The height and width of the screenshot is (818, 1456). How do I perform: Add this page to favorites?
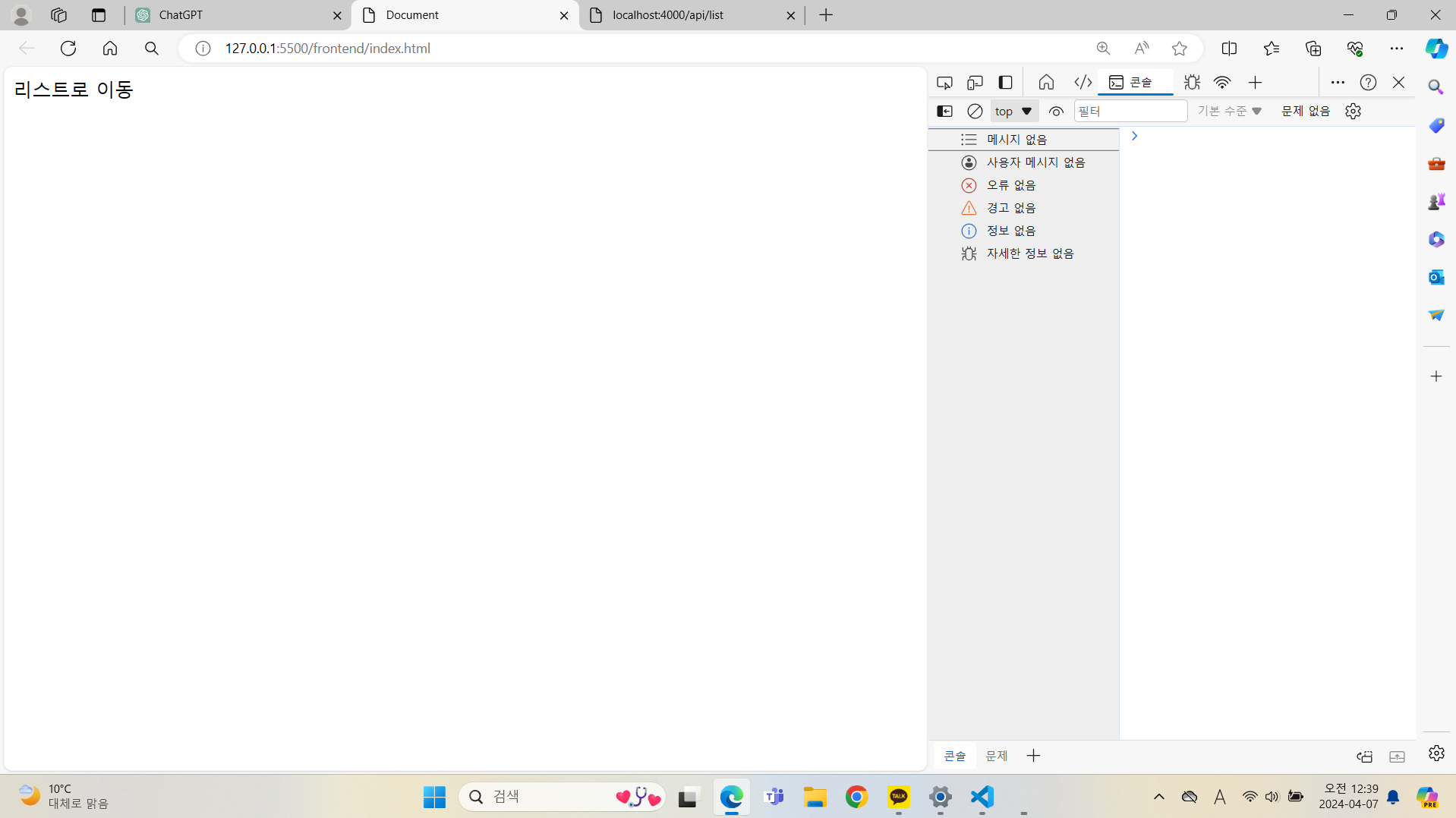1179,49
